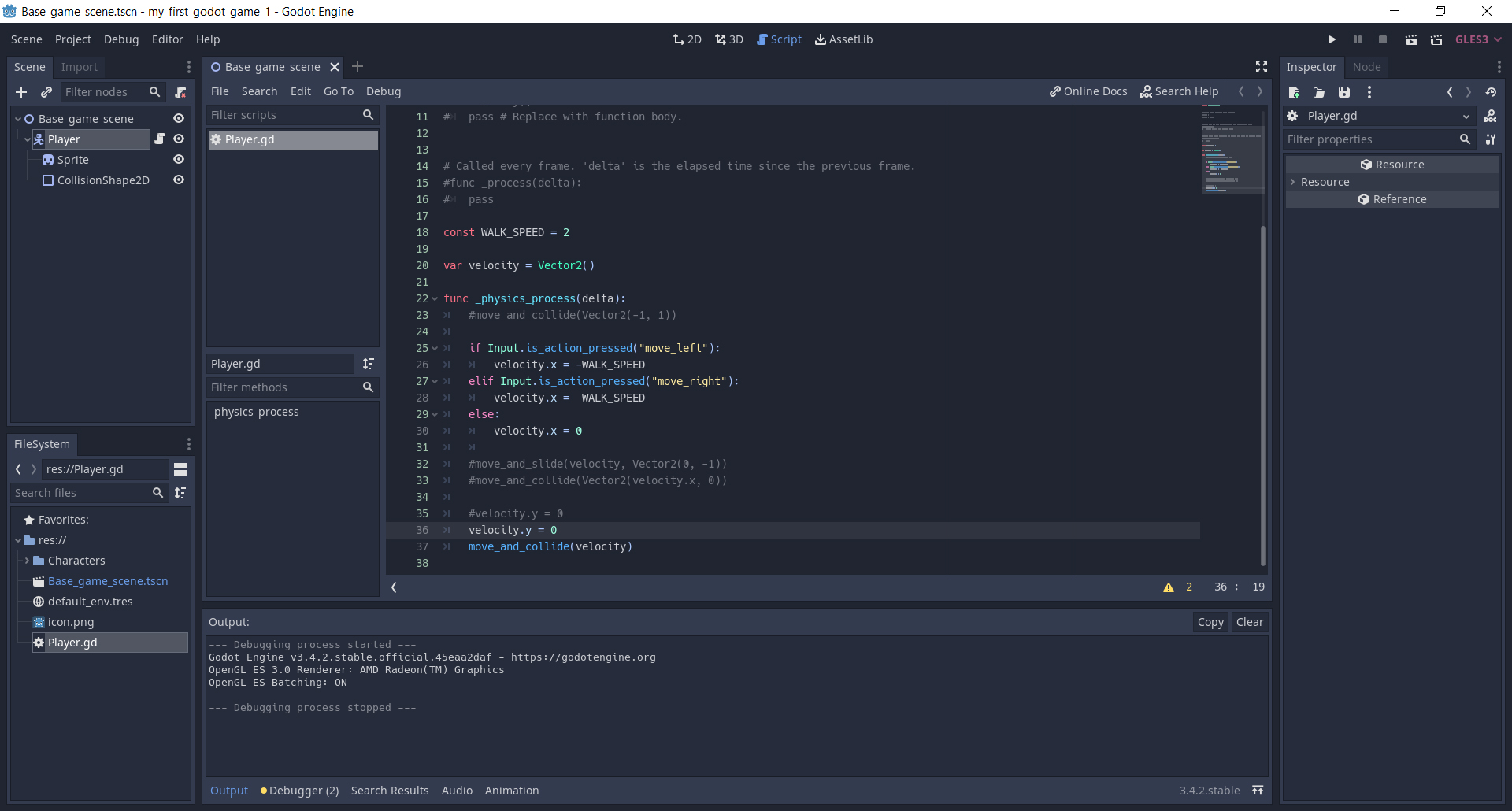Image resolution: width=1512 pixels, height=811 pixels.
Task: Open the AssetLib workspace
Action: (844, 39)
